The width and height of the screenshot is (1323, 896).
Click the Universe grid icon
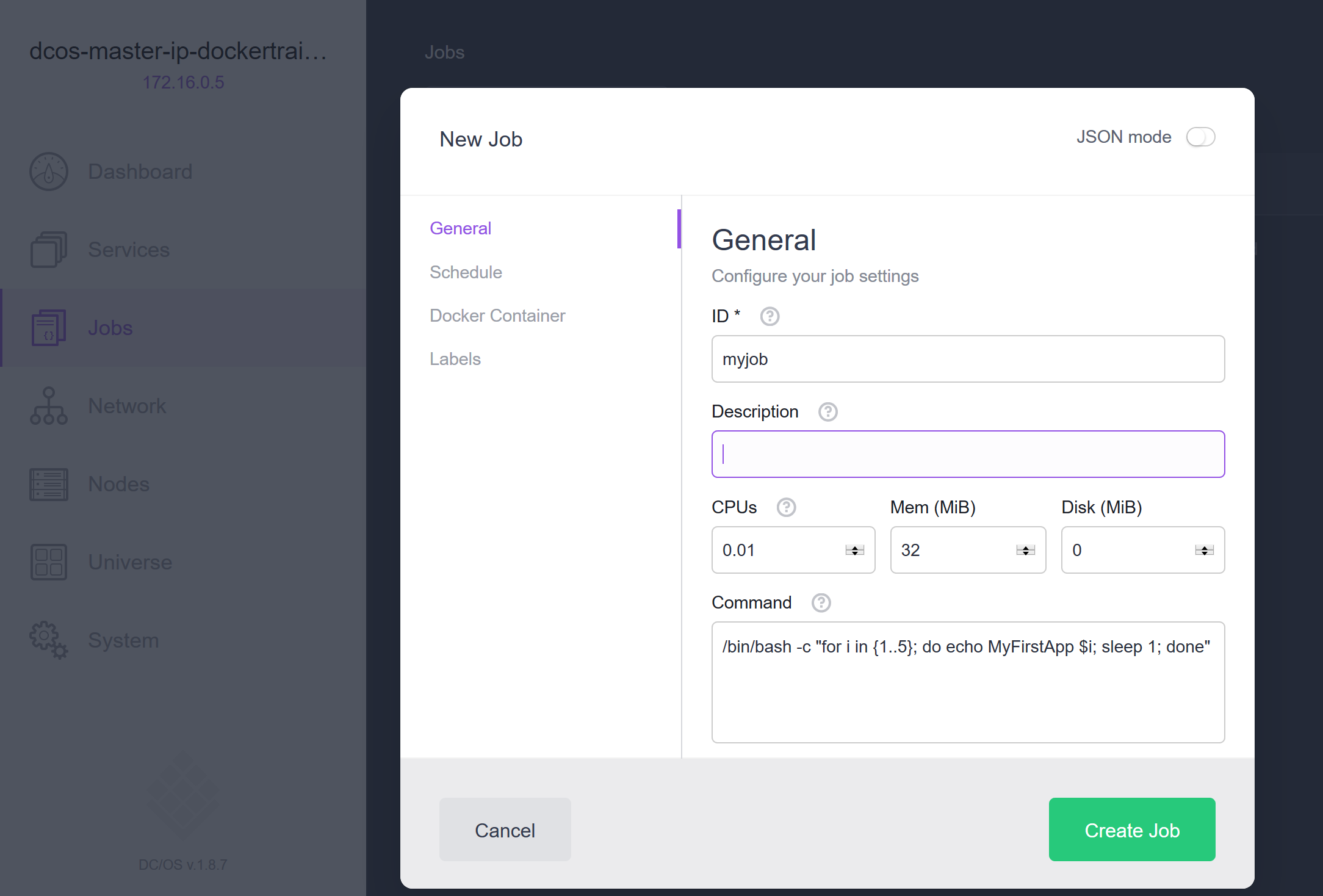point(49,562)
